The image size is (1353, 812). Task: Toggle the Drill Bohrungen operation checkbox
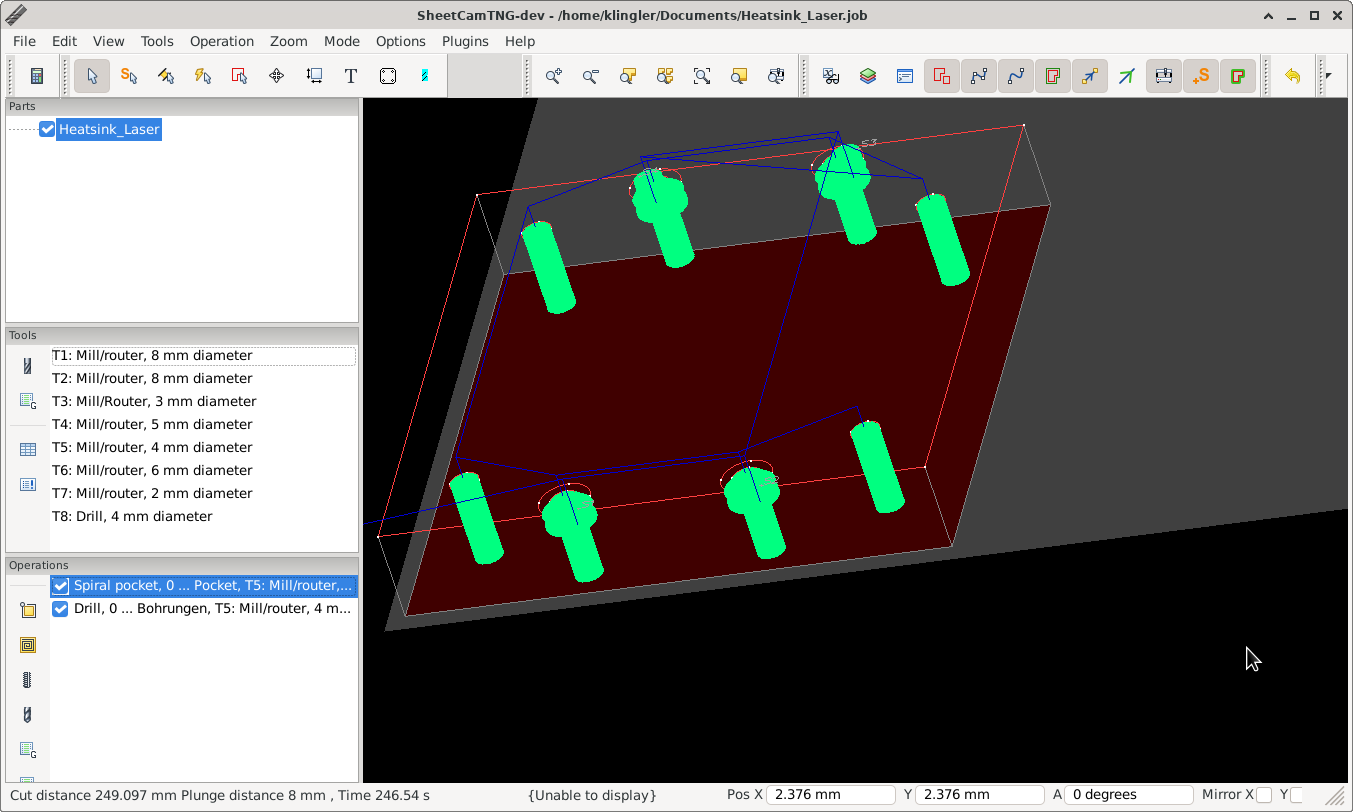point(61,609)
